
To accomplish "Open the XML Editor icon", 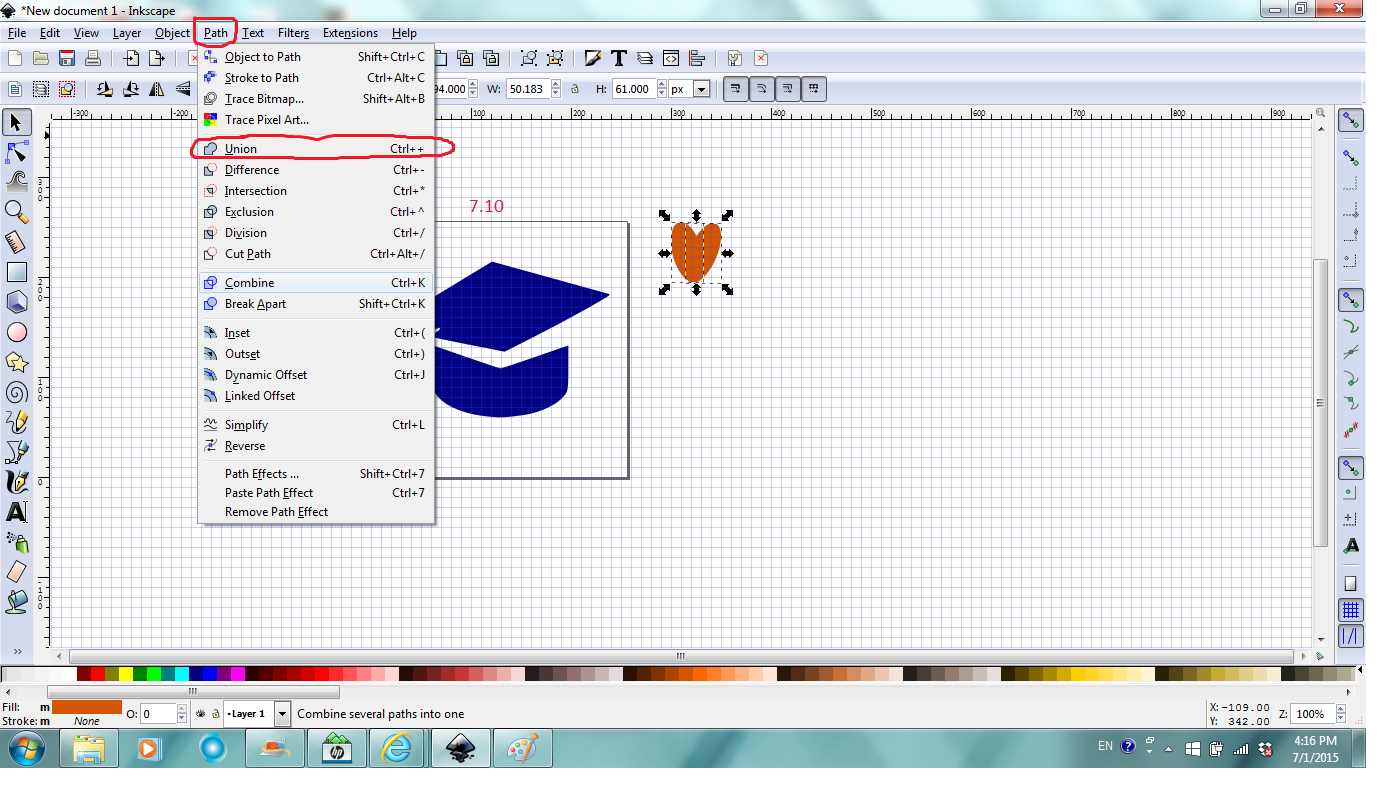I will (671, 58).
